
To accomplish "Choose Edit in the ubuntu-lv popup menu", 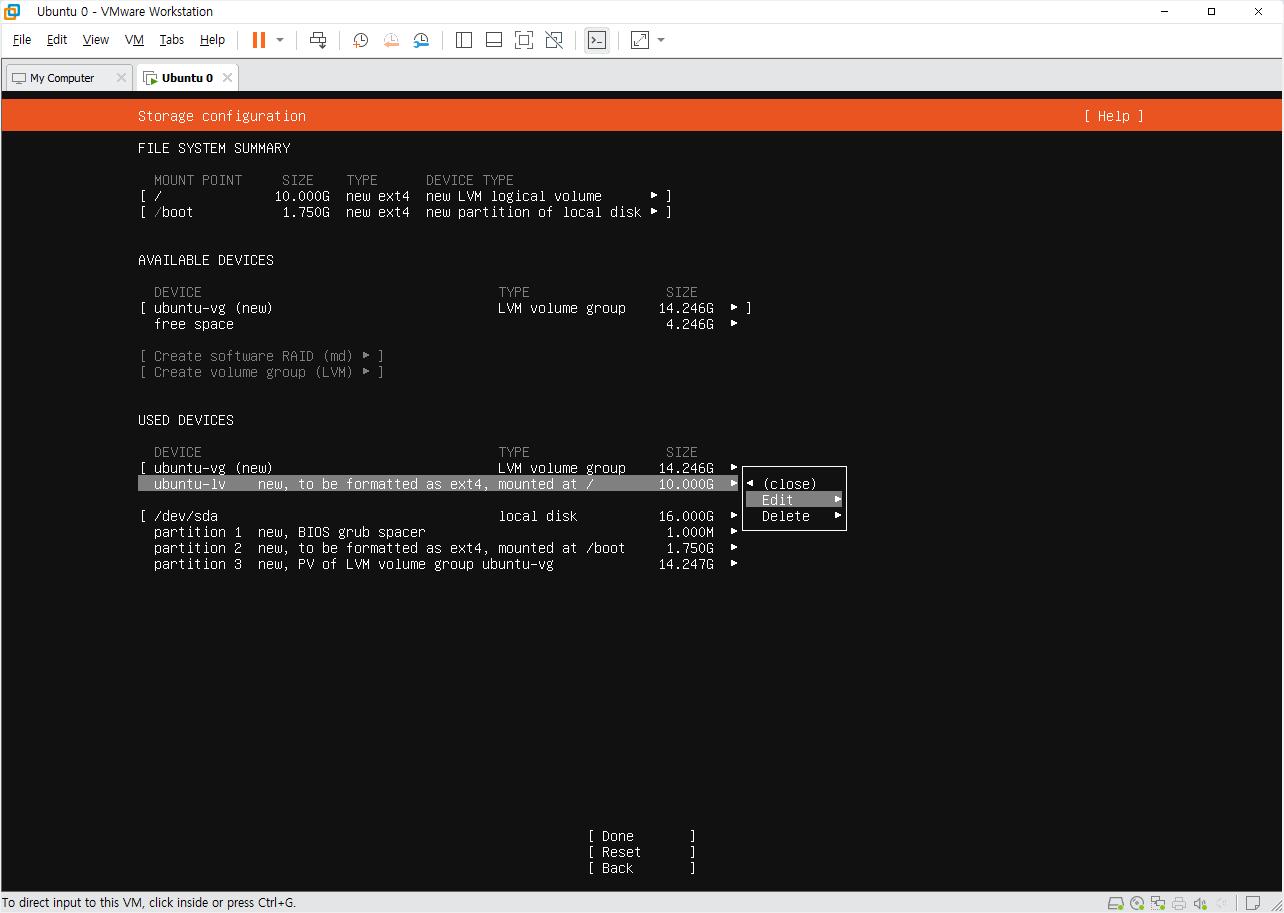I will coord(795,500).
